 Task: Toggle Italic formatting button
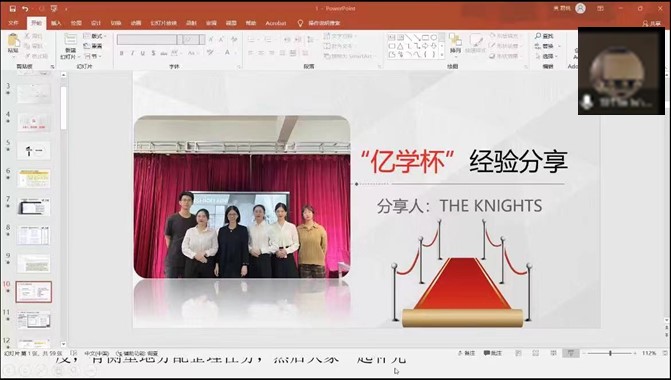coord(132,53)
